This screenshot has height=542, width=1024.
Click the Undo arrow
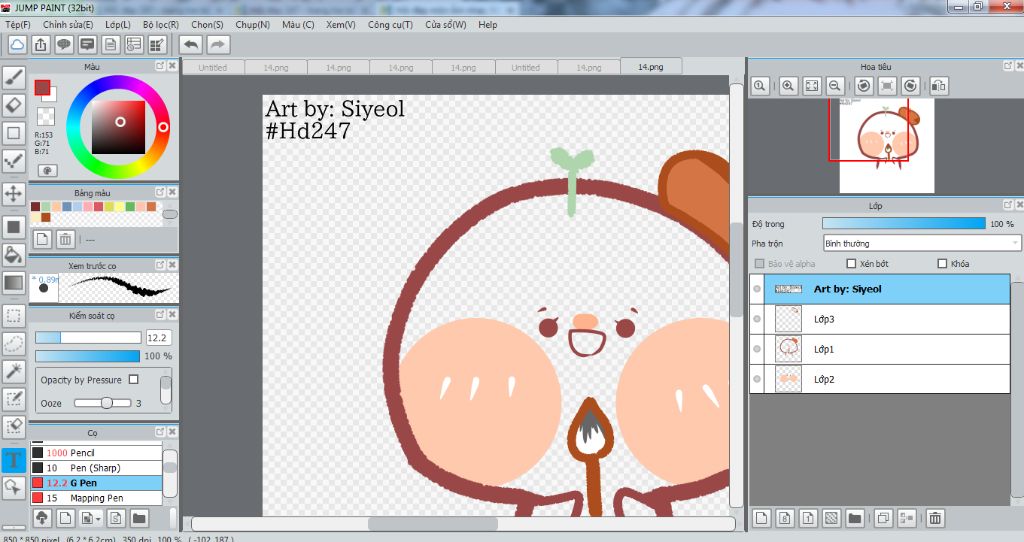coord(191,44)
